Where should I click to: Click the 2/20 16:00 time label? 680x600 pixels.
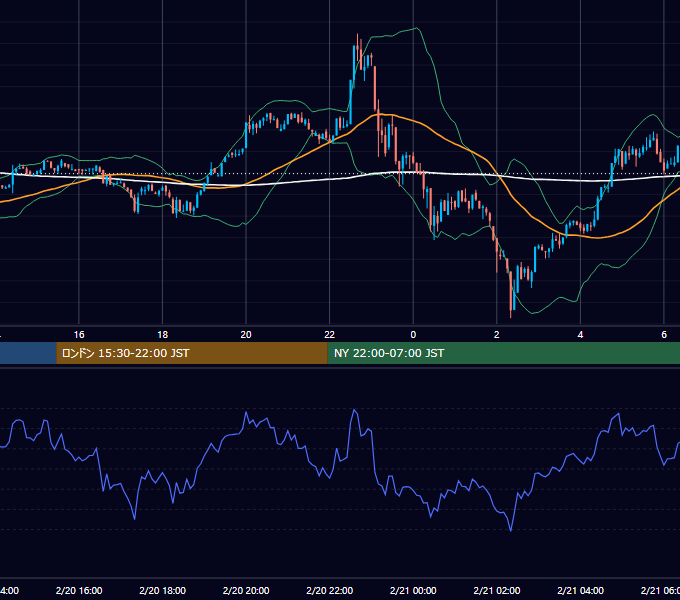(79, 590)
